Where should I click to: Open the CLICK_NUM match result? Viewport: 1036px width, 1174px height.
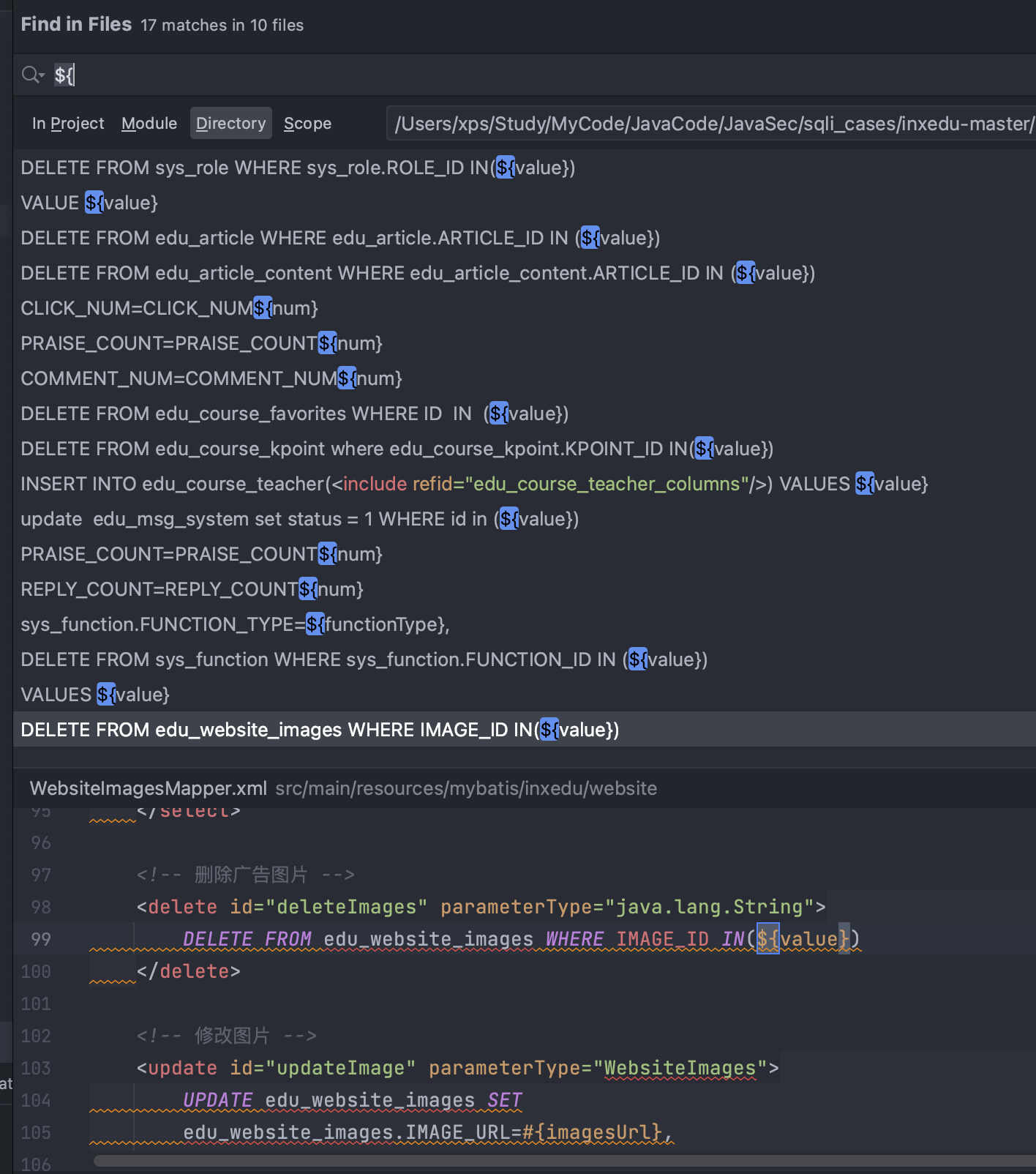click(x=169, y=308)
